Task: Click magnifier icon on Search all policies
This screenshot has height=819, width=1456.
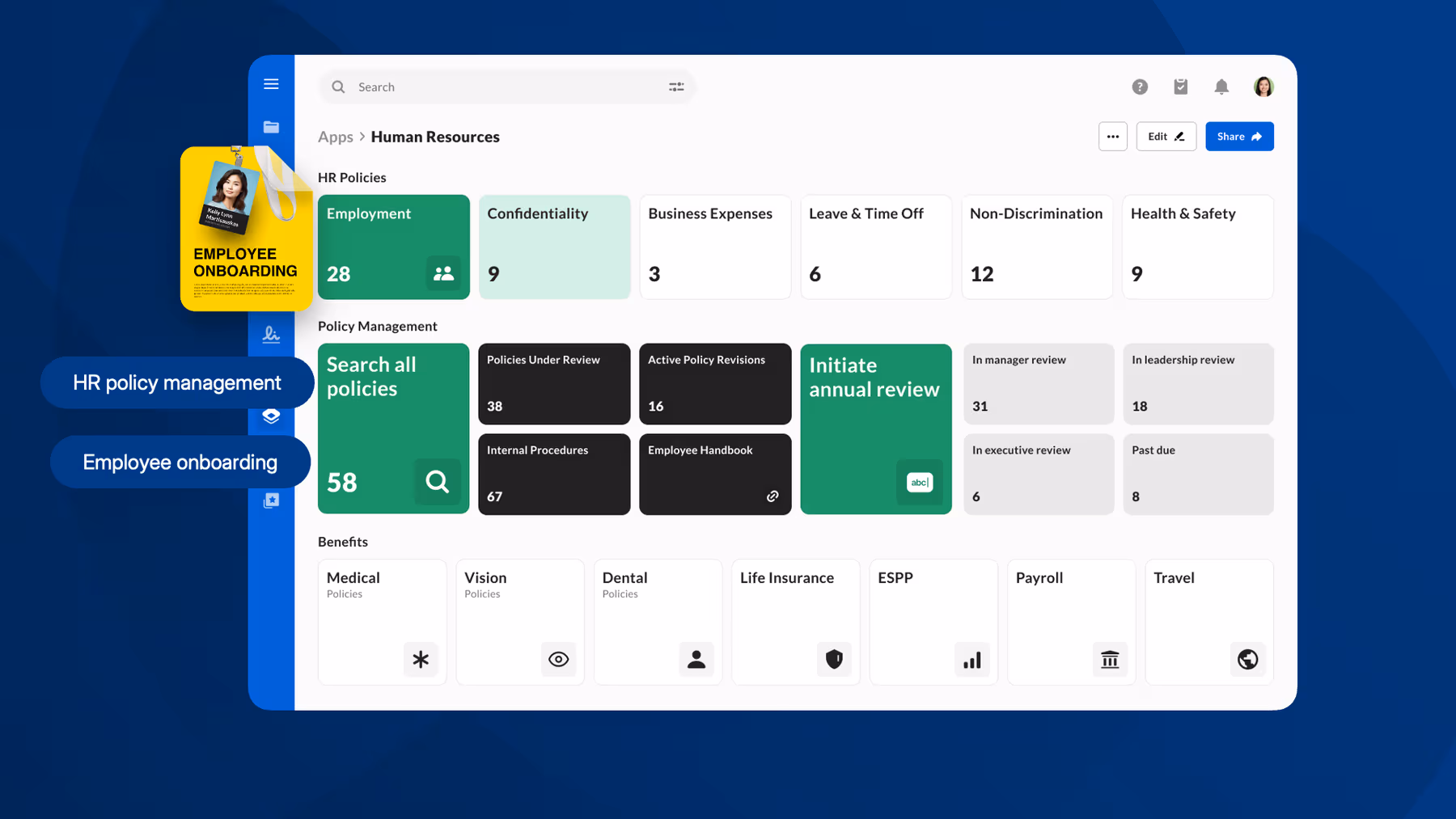Action: click(438, 482)
